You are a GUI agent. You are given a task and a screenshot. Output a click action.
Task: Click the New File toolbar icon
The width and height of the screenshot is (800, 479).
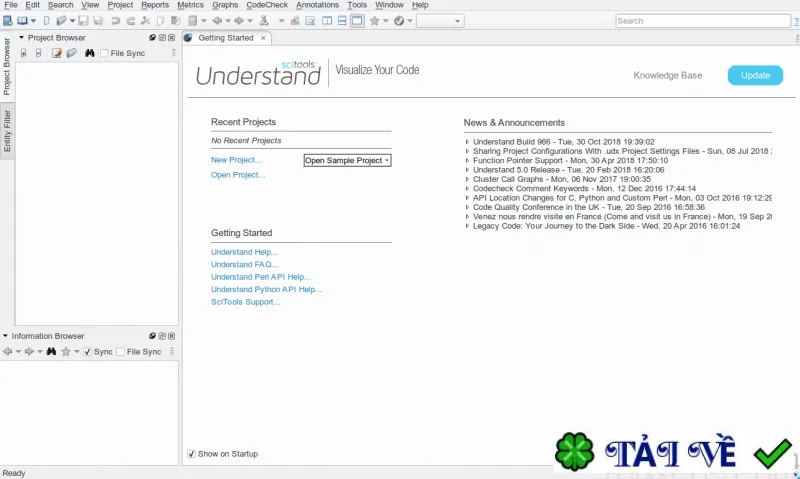[46, 21]
